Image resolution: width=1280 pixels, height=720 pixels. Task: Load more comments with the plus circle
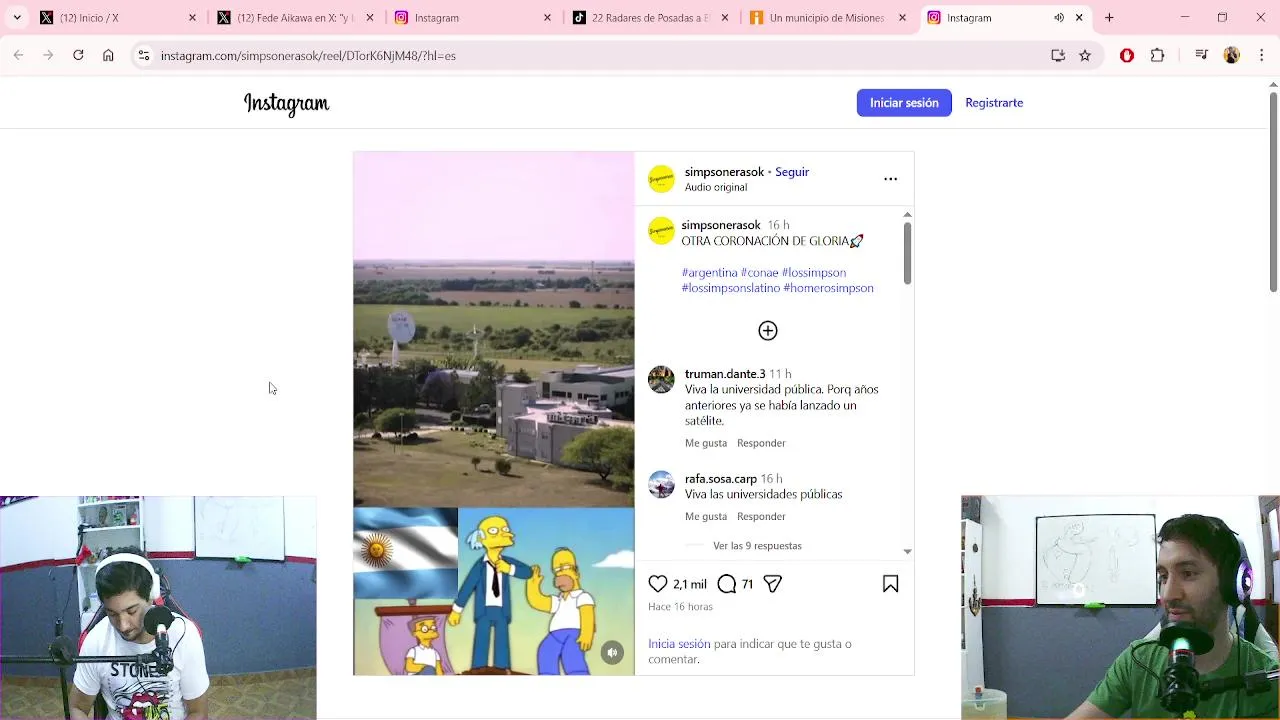point(768,331)
